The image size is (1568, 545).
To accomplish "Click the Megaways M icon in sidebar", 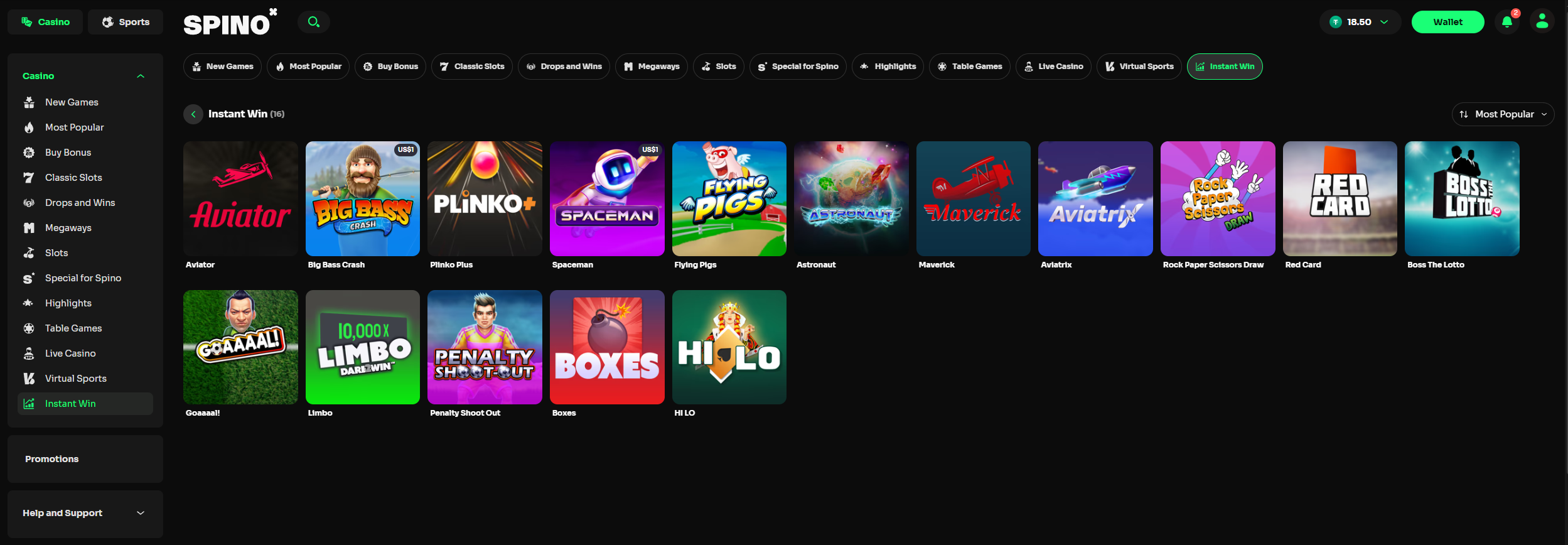I will click(x=29, y=228).
